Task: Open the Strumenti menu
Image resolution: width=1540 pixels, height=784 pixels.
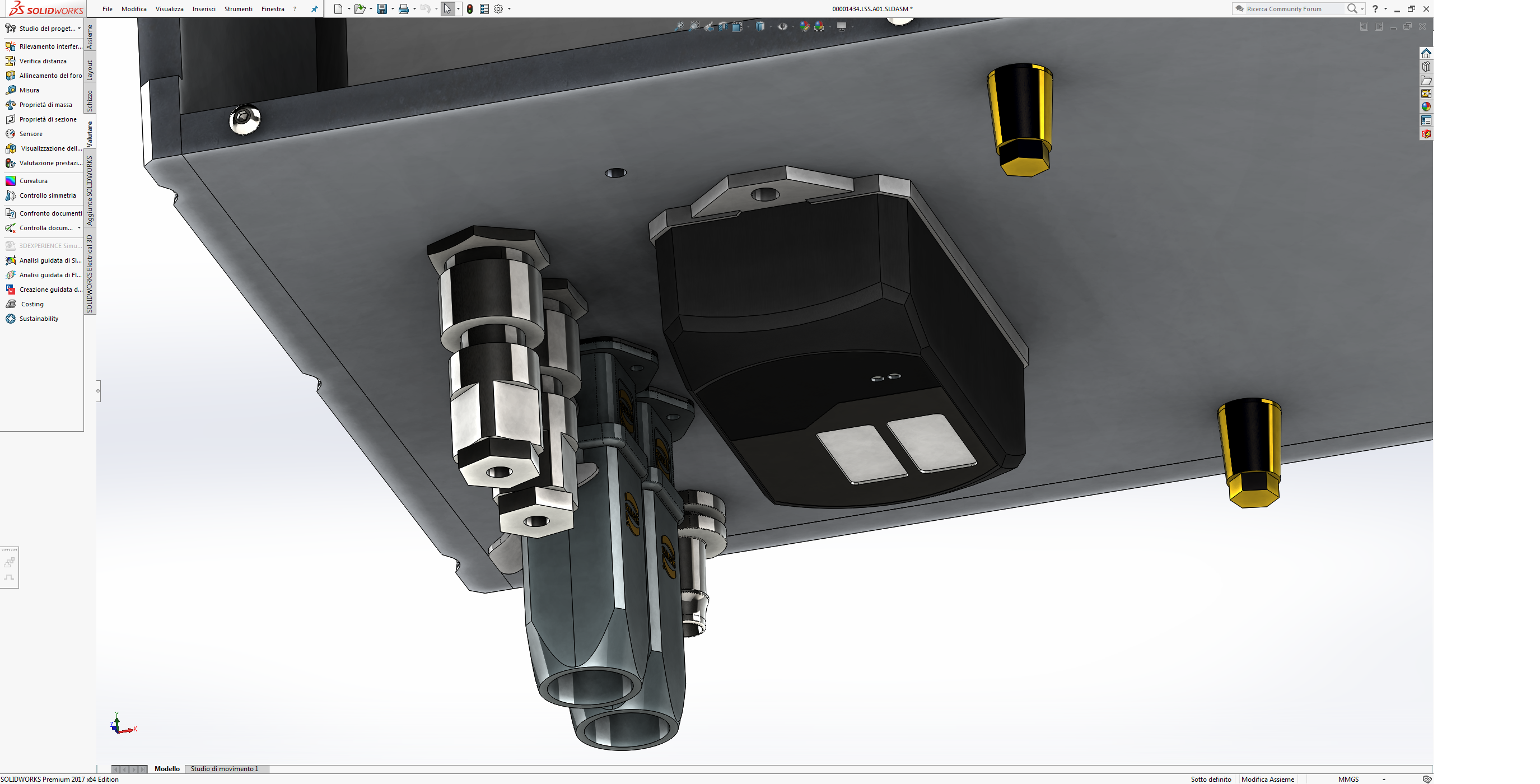Action: coord(239,9)
